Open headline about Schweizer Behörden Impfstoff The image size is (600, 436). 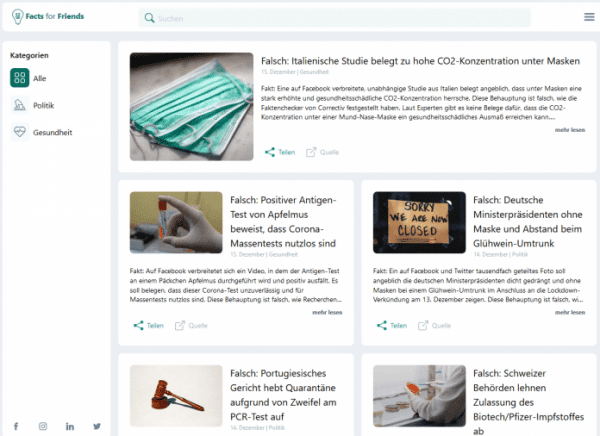[x=528, y=402]
